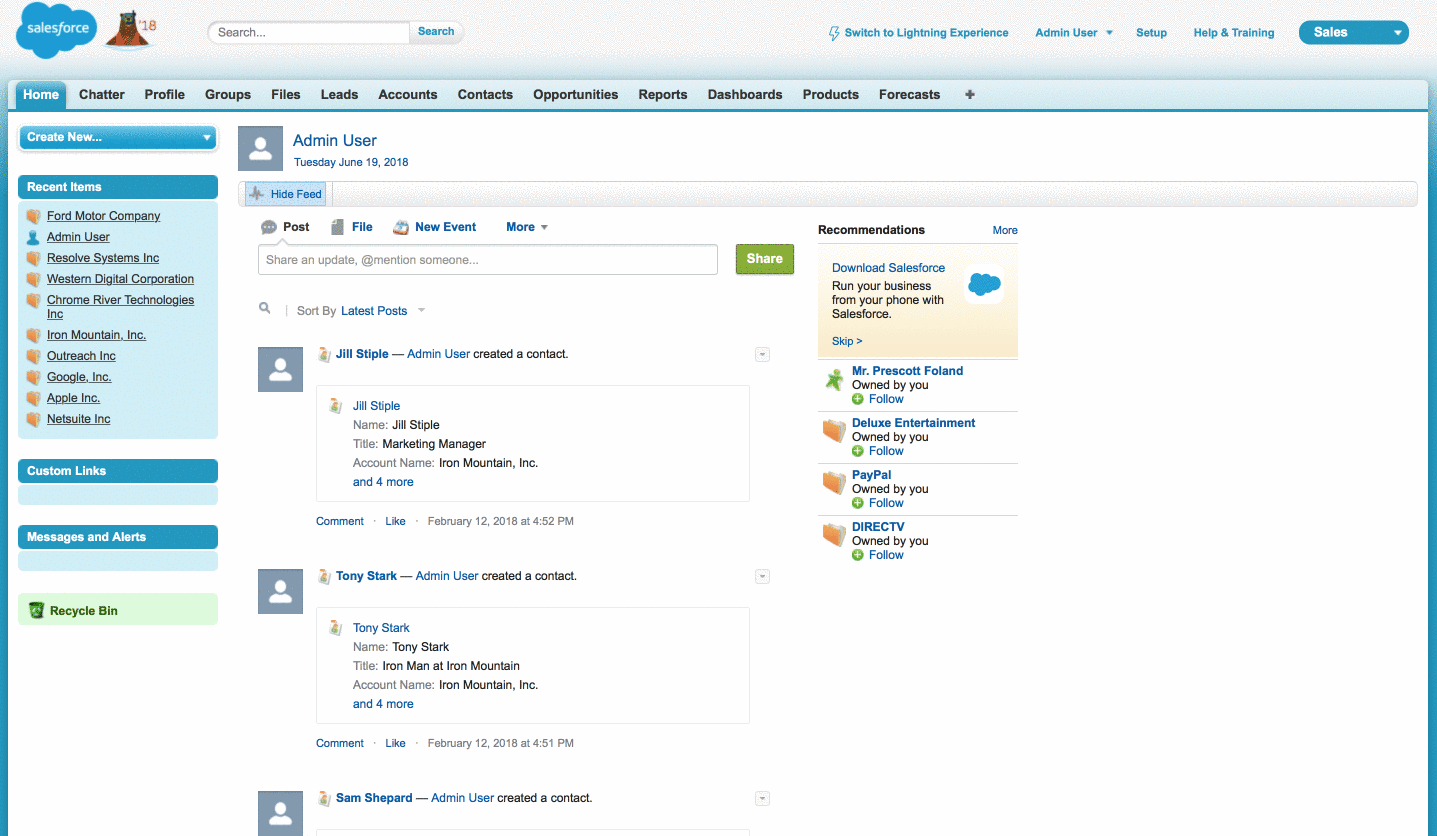The height and width of the screenshot is (836, 1437).
Task: Click the avatar beside Tony Stark post
Action: pos(281,591)
